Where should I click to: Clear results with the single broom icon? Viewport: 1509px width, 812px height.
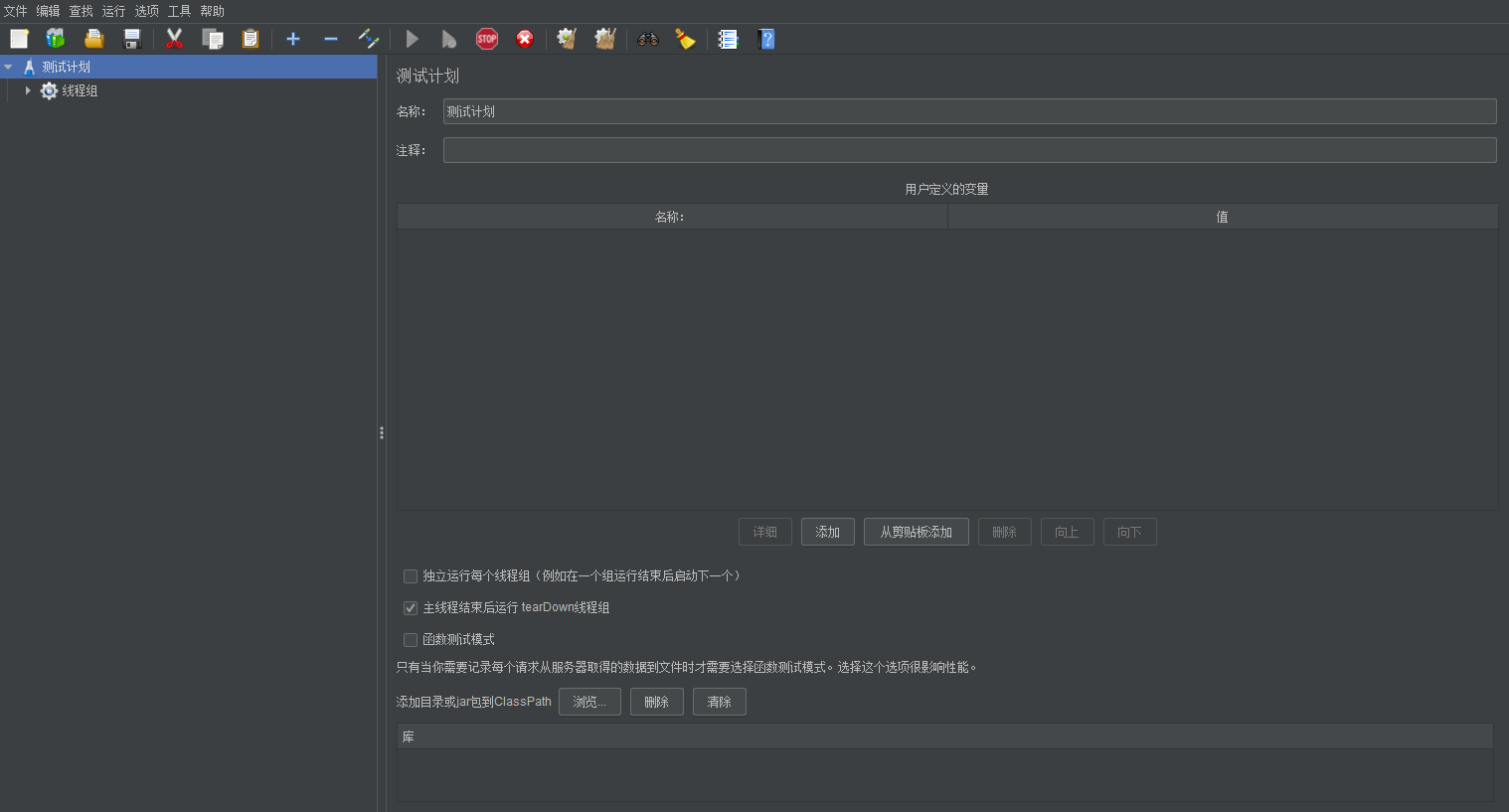(x=568, y=39)
